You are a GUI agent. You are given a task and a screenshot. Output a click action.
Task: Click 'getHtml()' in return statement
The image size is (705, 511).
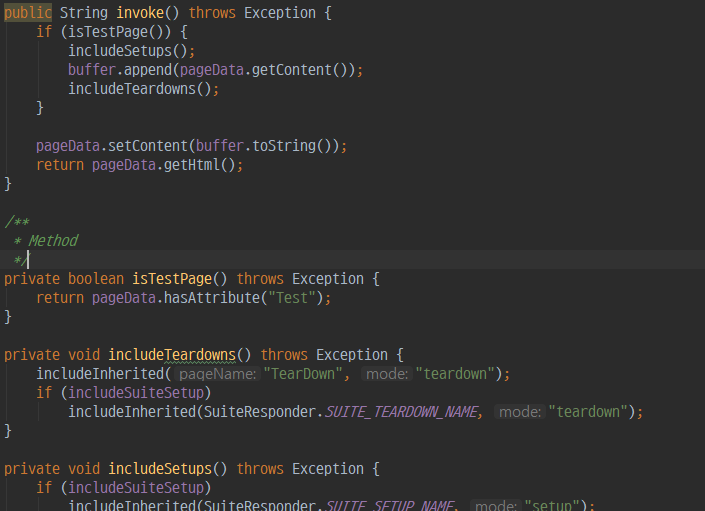point(199,165)
